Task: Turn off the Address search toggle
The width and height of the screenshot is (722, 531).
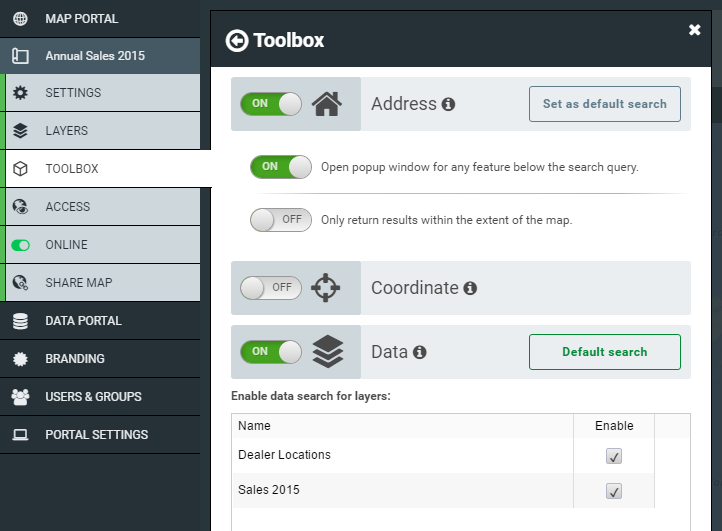Action: click(x=271, y=104)
